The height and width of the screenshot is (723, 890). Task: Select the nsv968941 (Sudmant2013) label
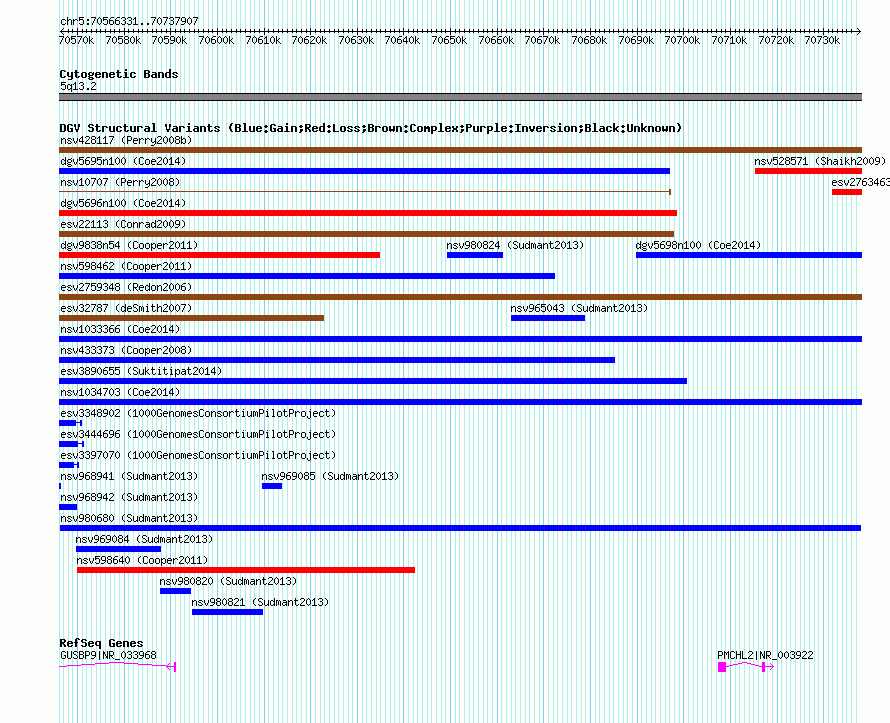point(129,476)
